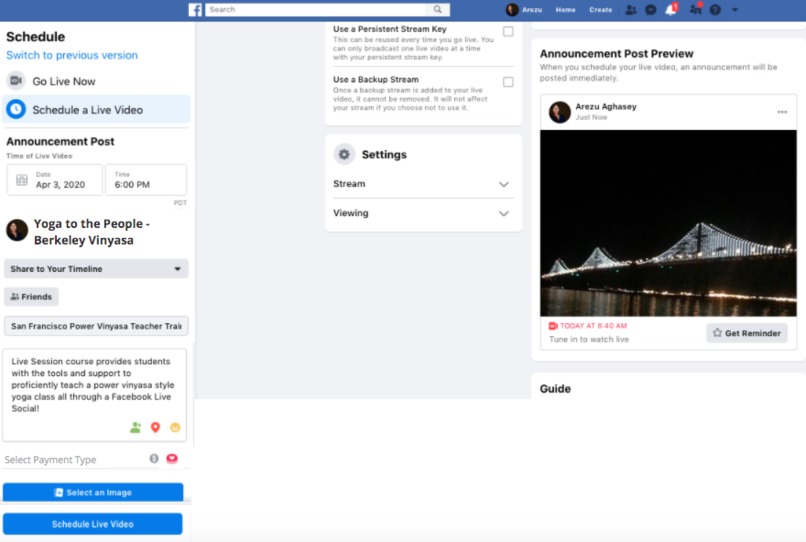
Task: Open the Date Apr 3, 2020 picker
Action: pos(54,180)
